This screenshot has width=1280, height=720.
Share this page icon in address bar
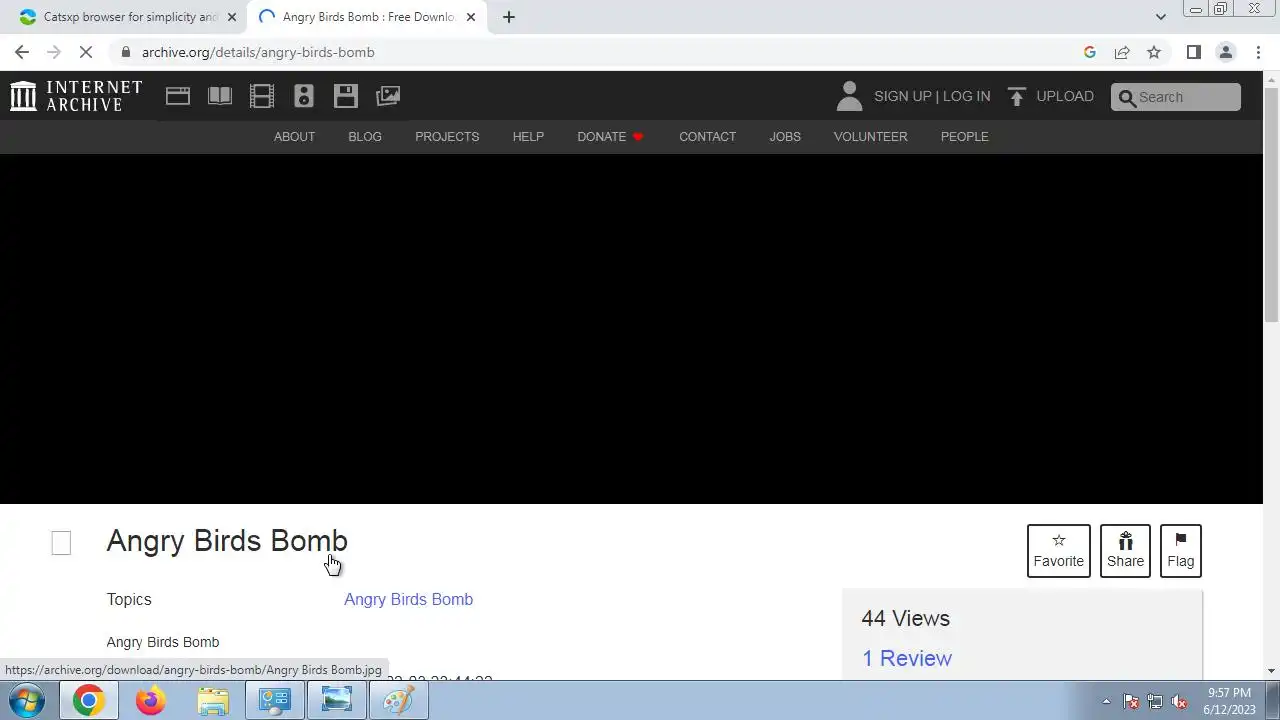1122,52
